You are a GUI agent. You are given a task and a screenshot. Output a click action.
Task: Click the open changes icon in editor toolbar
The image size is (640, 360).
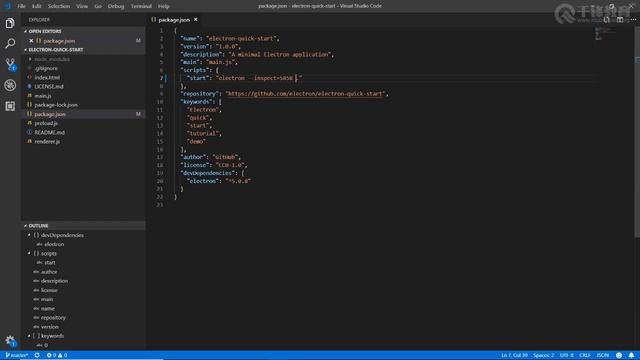tap(607, 20)
